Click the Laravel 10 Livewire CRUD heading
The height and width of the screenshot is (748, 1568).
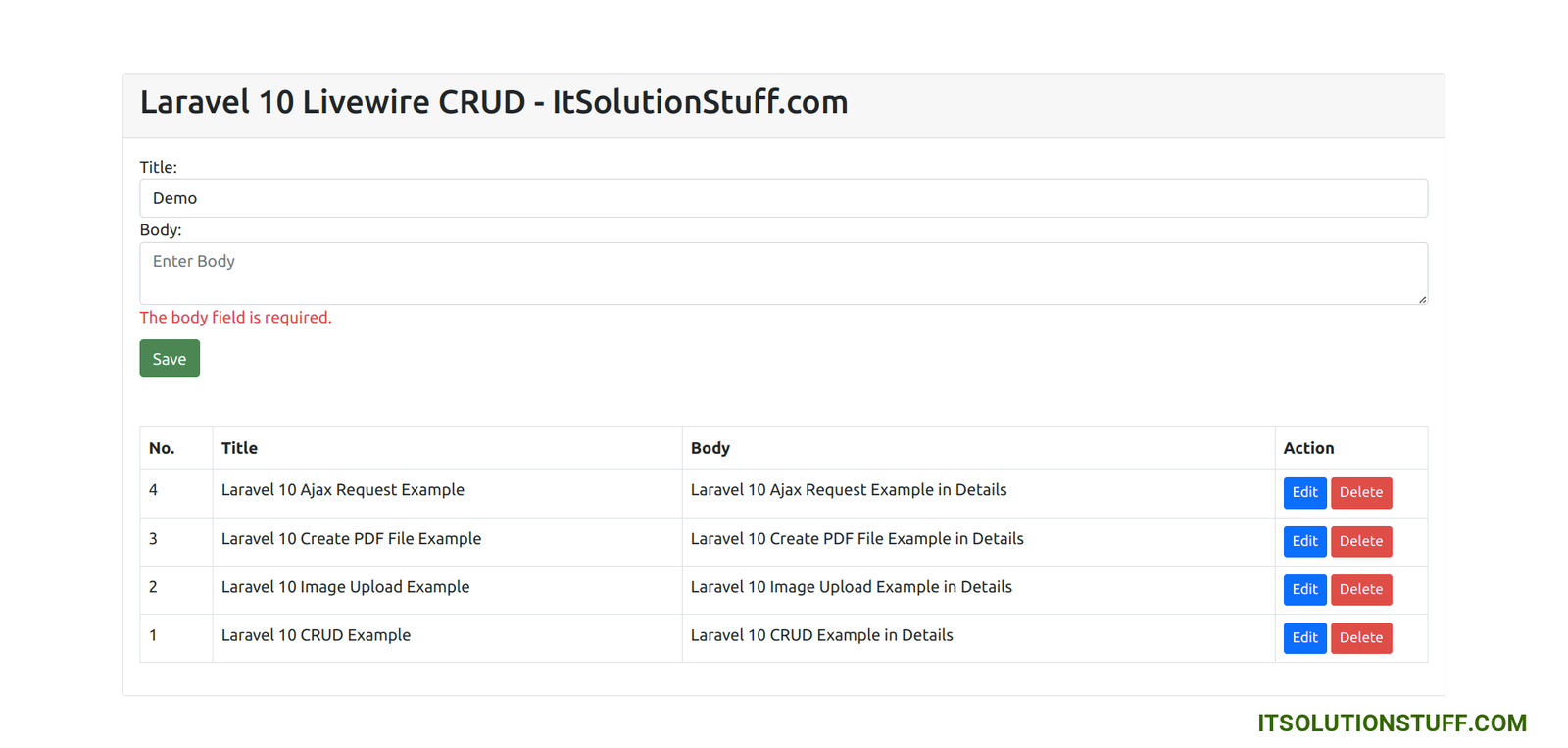[x=494, y=102]
